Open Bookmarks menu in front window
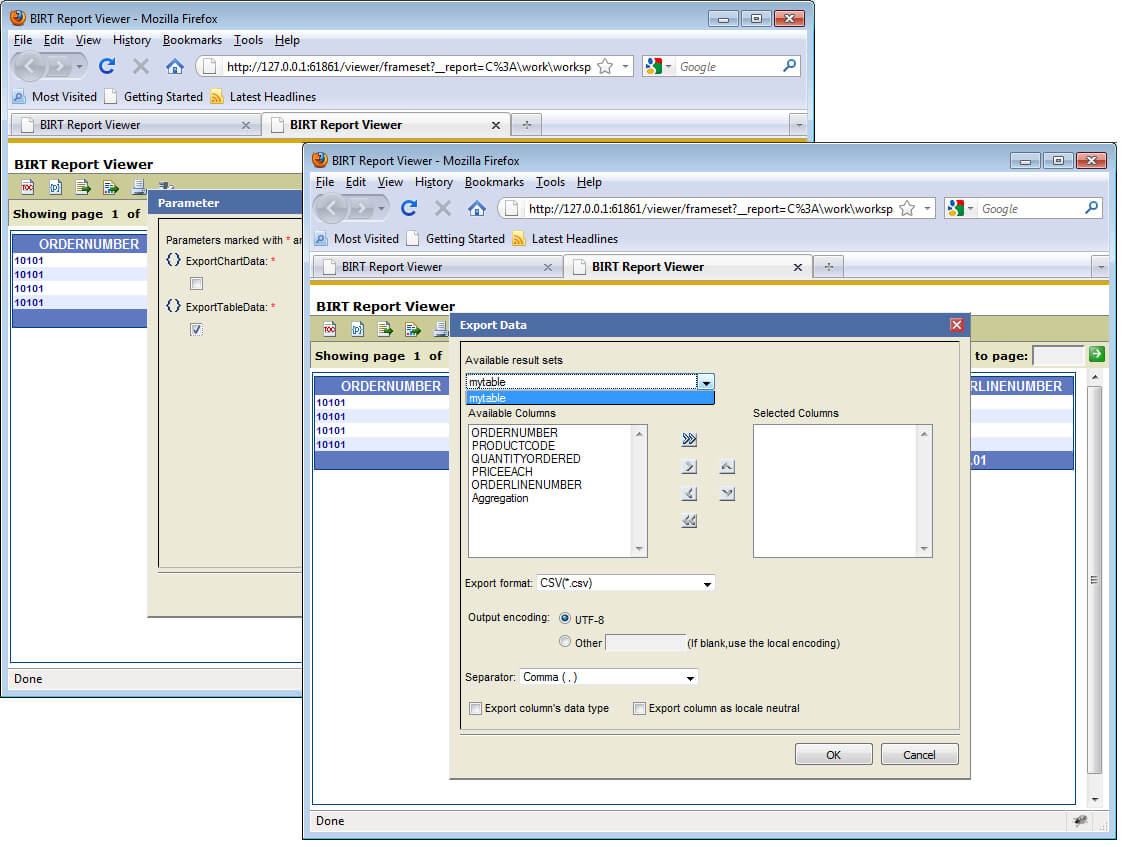Image resolution: width=1125 pixels, height=847 pixels. 494,182
